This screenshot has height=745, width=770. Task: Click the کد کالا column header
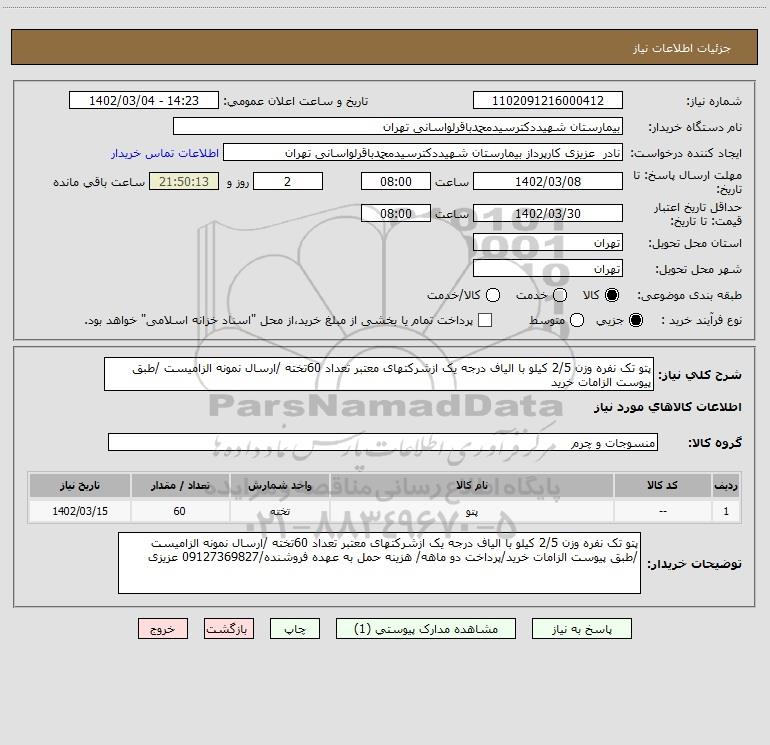pyautogui.click(x=662, y=486)
